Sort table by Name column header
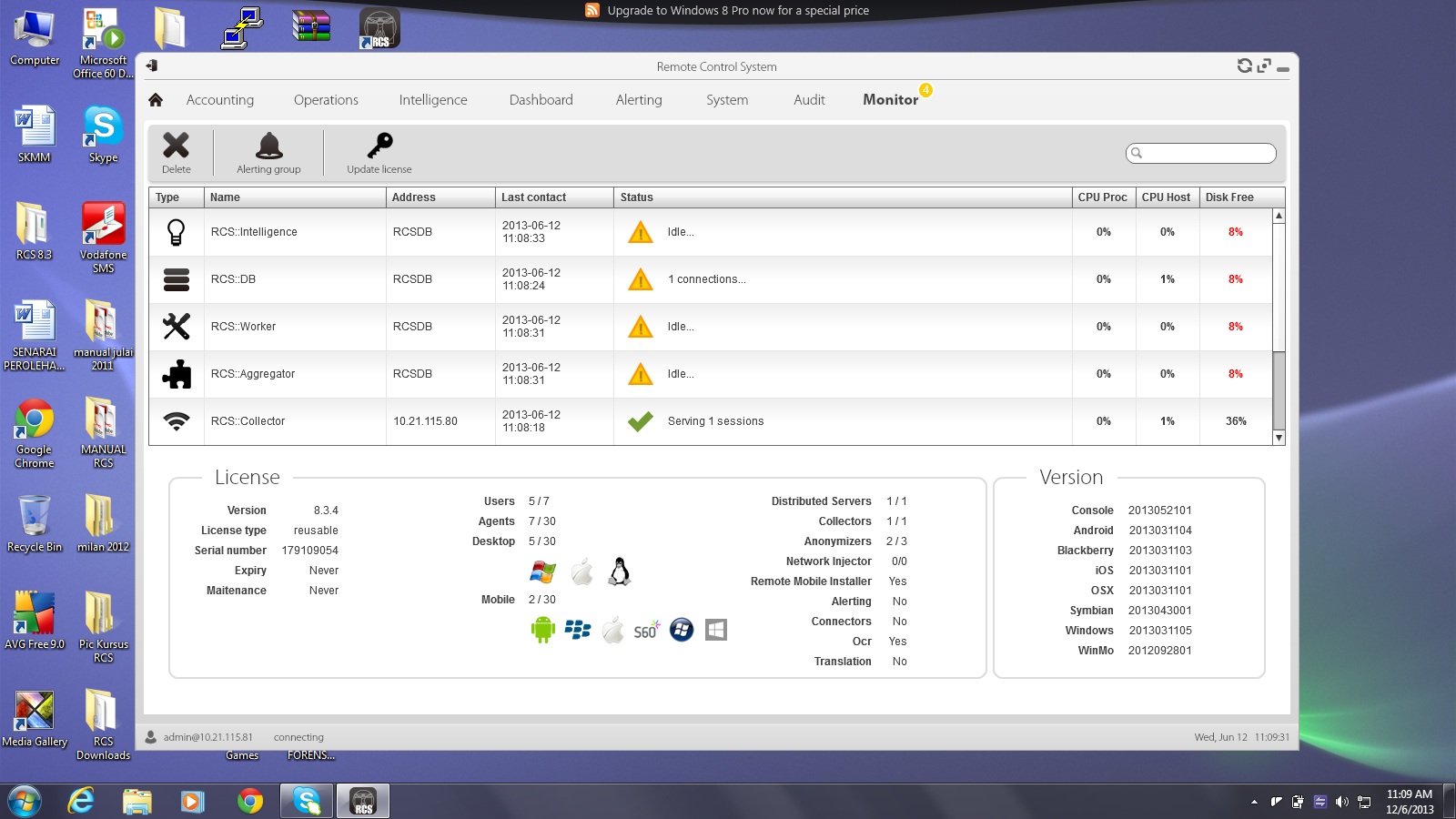Image resolution: width=1456 pixels, height=819 pixels. click(x=295, y=197)
